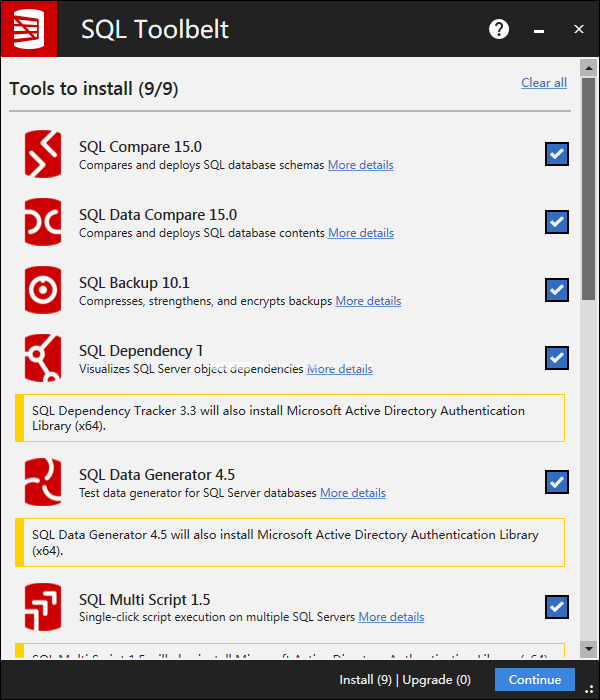Close the SQL Toolbelt installer window
600x700 pixels.
coord(579,29)
